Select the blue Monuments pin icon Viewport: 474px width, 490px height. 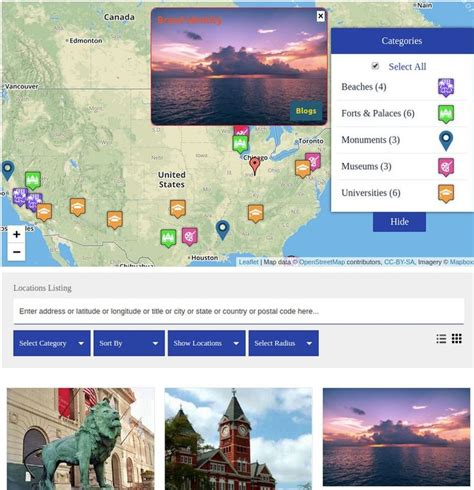446,140
